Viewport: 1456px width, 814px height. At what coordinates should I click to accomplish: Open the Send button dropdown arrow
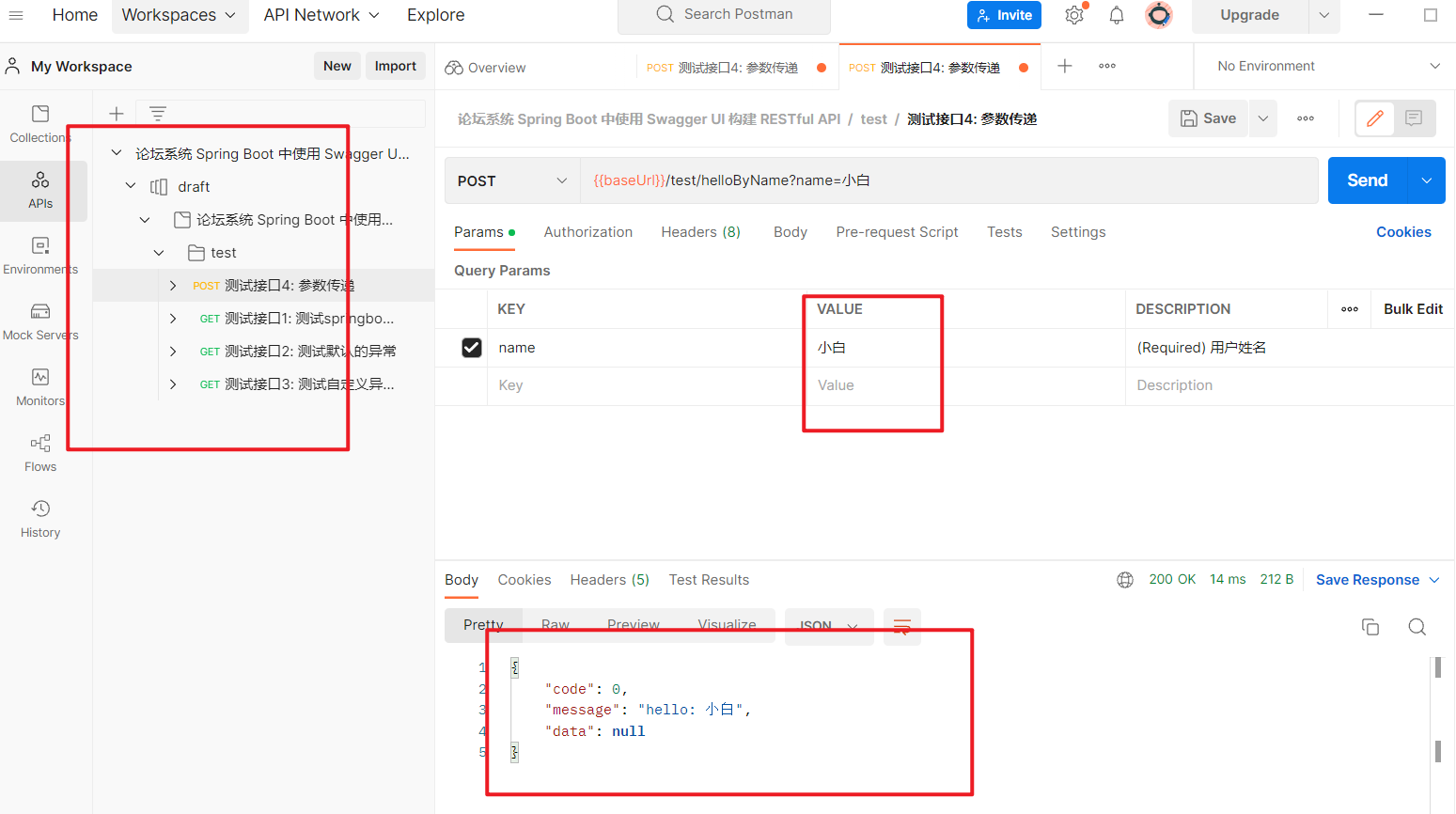click(x=1426, y=180)
